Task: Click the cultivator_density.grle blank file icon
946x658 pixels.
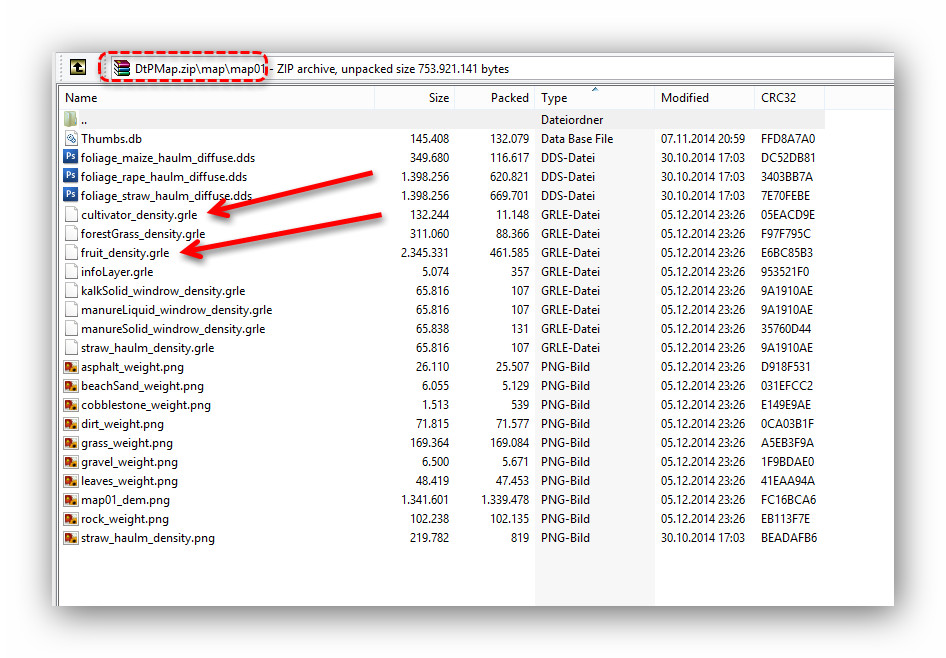Action: click(71, 215)
